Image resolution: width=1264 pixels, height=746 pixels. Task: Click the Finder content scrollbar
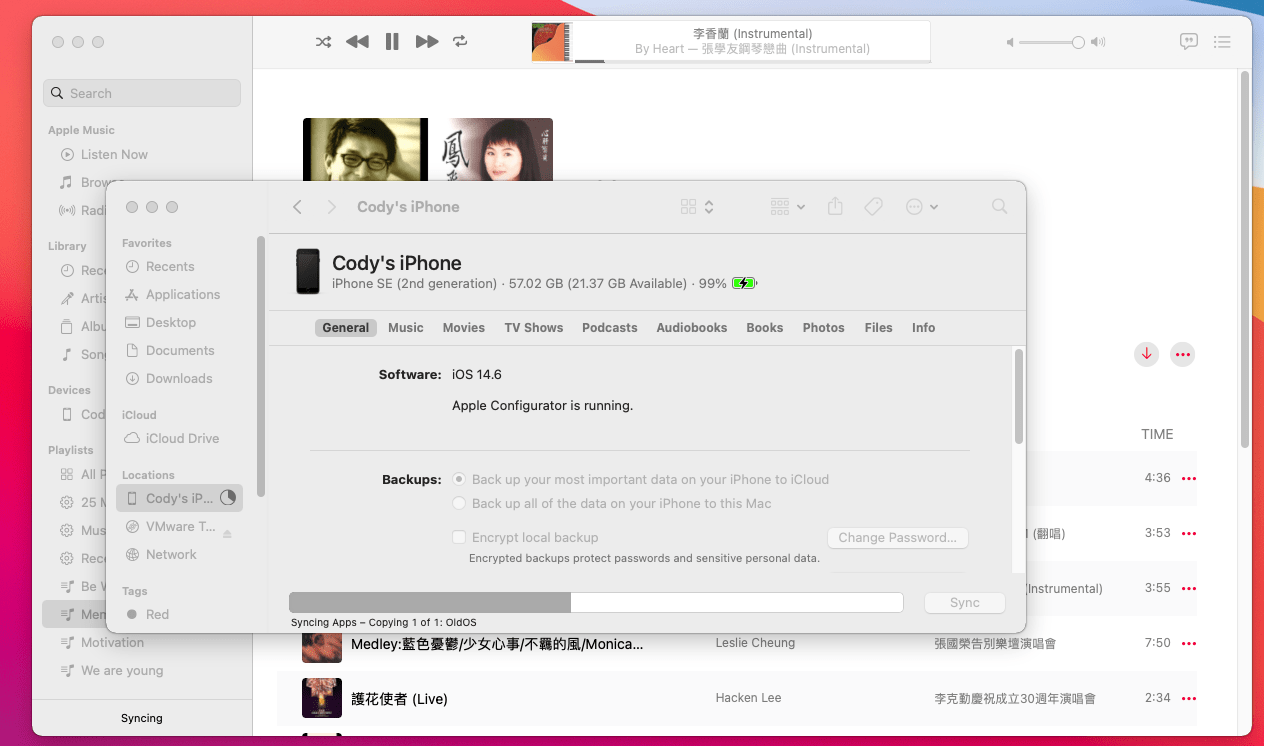1019,396
